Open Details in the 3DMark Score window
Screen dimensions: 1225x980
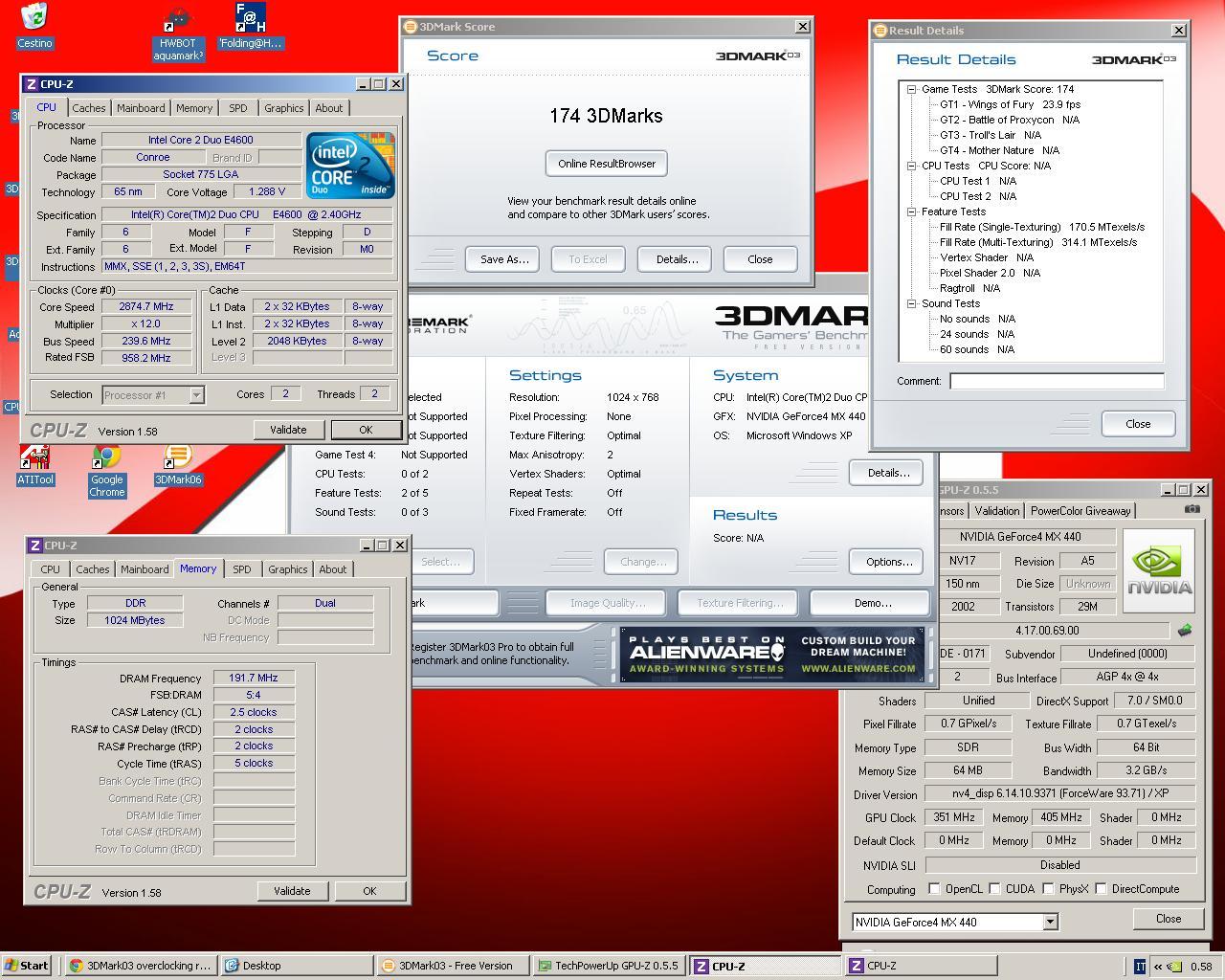[x=677, y=259]
